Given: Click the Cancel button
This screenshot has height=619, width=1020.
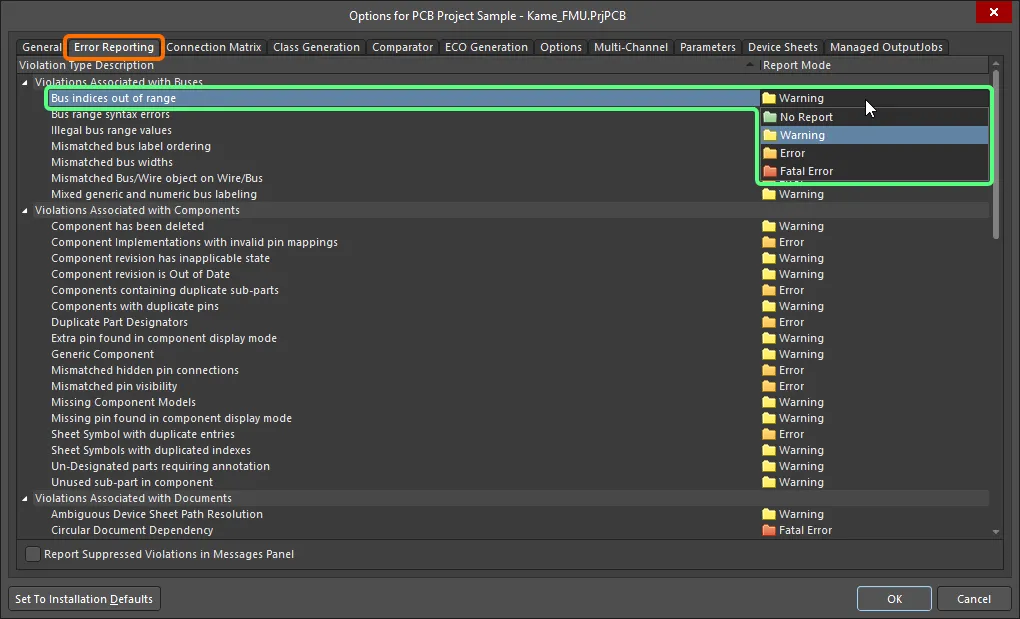Looking at the screenshot, I should 973,599.
